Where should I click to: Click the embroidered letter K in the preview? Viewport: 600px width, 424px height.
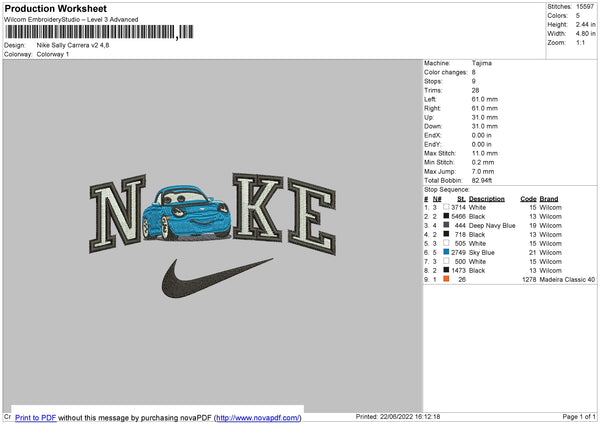(x=258, y=207)
